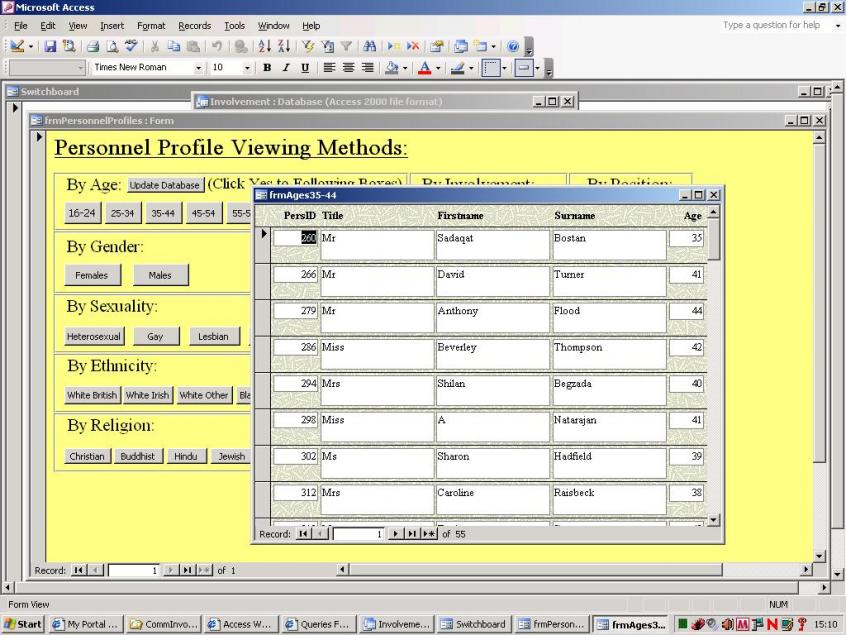
Task: Toggle Italic formatting
Action: click(285, 68)
